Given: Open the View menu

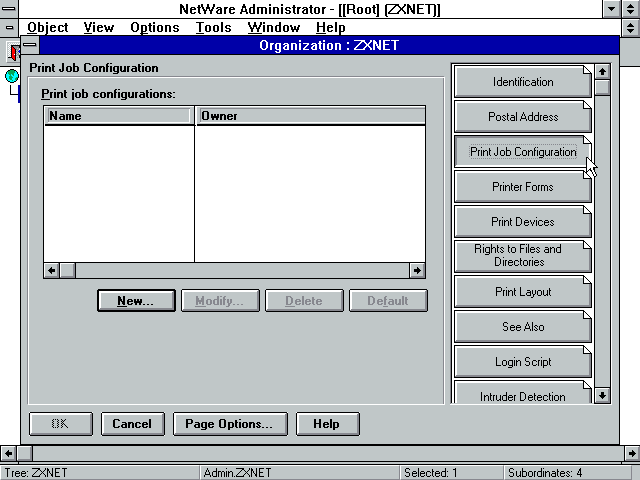Looking at the screenshot, I should (x=99, y=27).
